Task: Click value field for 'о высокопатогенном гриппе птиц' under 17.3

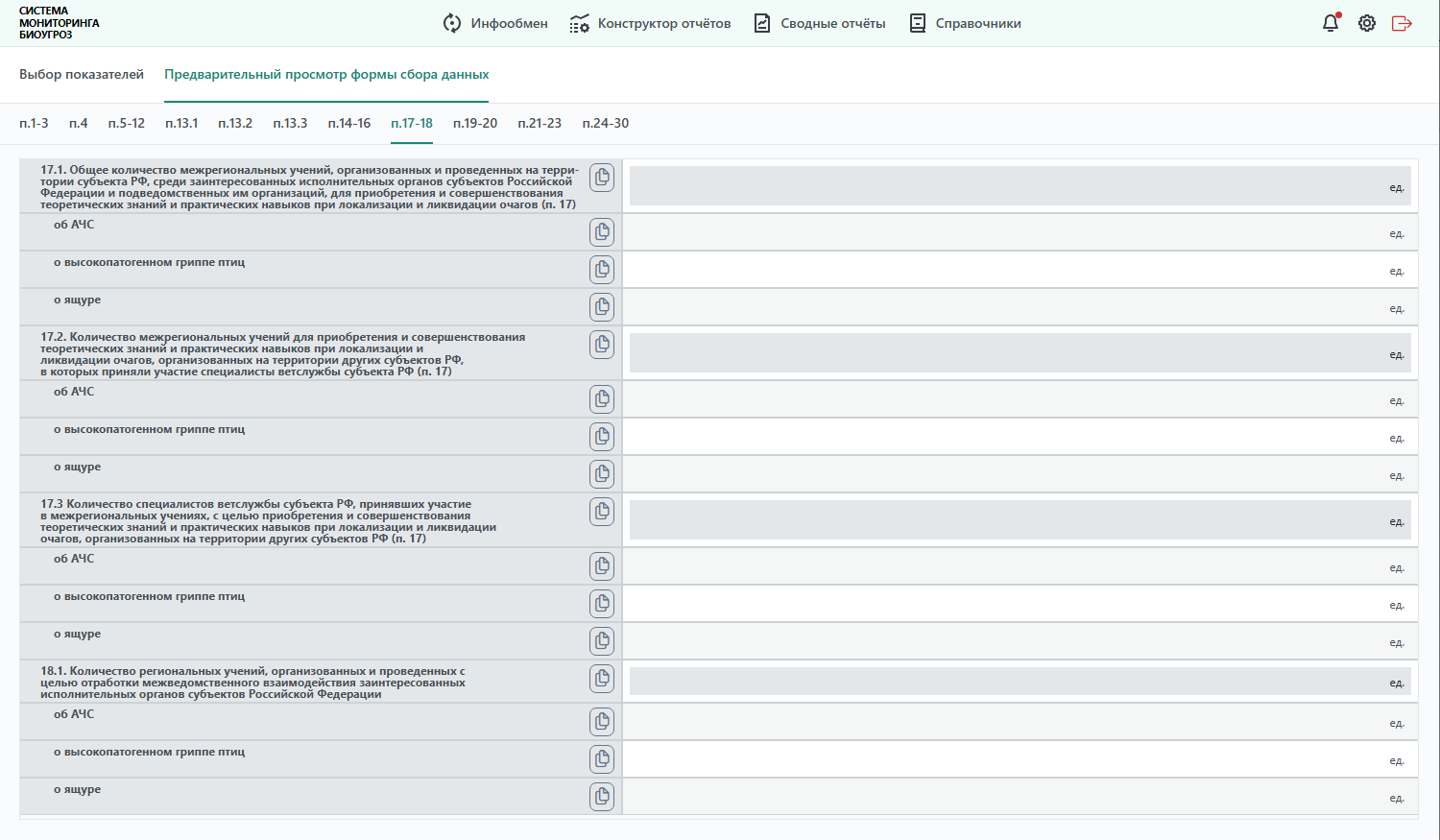Action: coord(1020,604)
